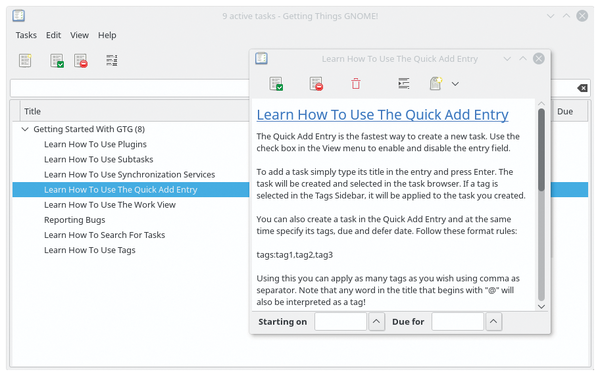Open Starting on date picker
Image resolution: width=600 pixels, height=376 pixels.
pyautogui.click(x=377, y=322)
